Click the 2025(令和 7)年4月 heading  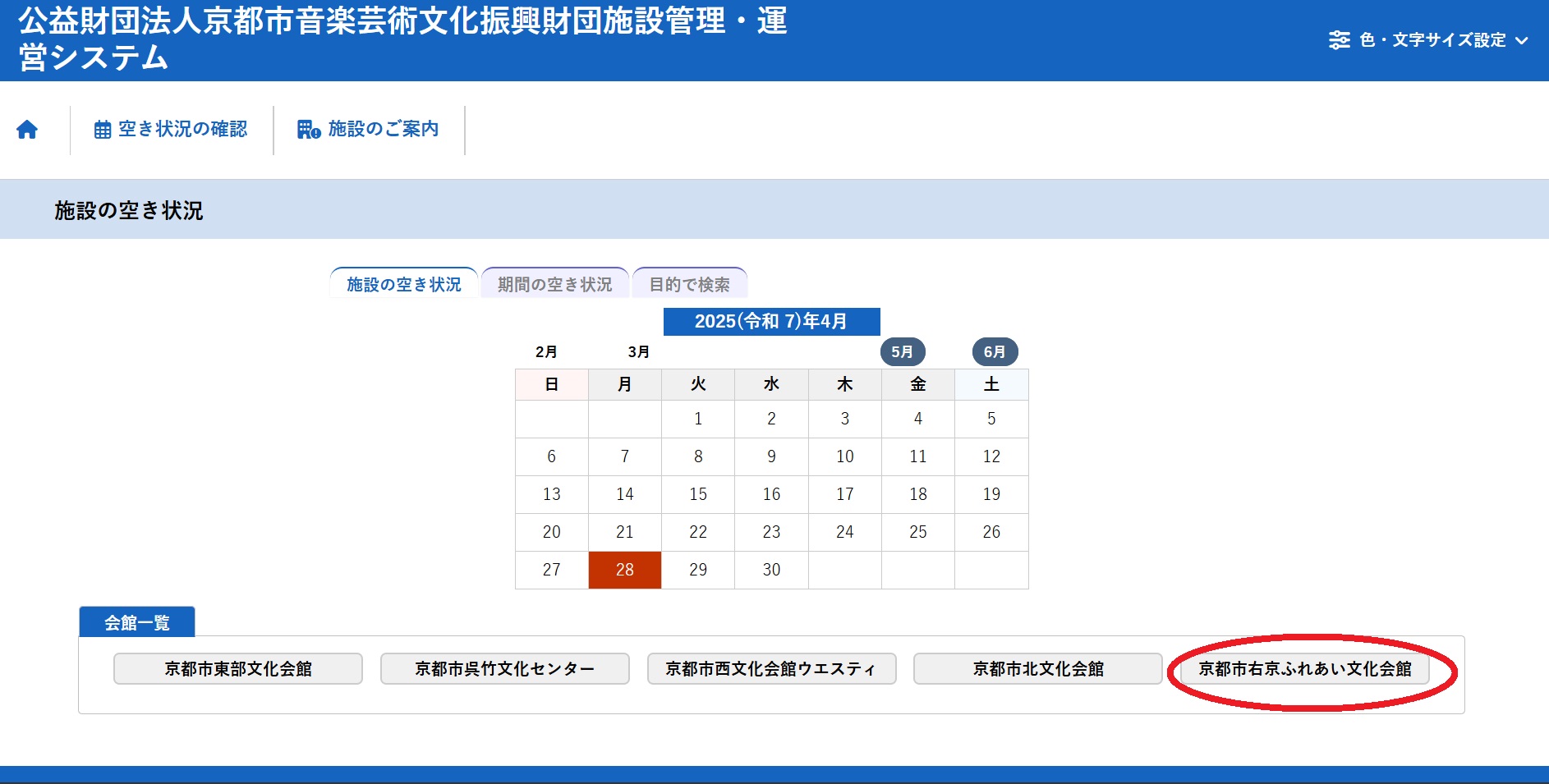pos(771,321)
